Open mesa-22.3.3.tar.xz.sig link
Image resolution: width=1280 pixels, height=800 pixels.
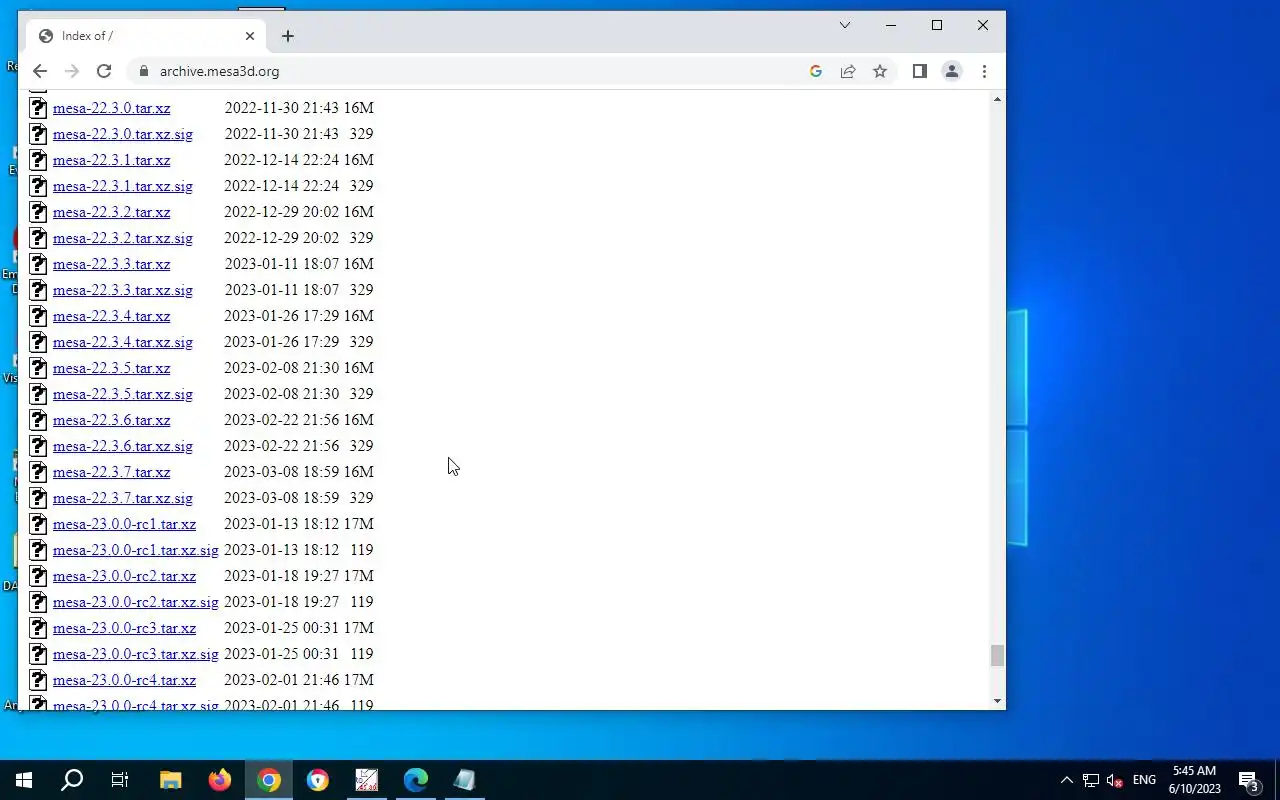pyautogui.click(x=122, y=290)
